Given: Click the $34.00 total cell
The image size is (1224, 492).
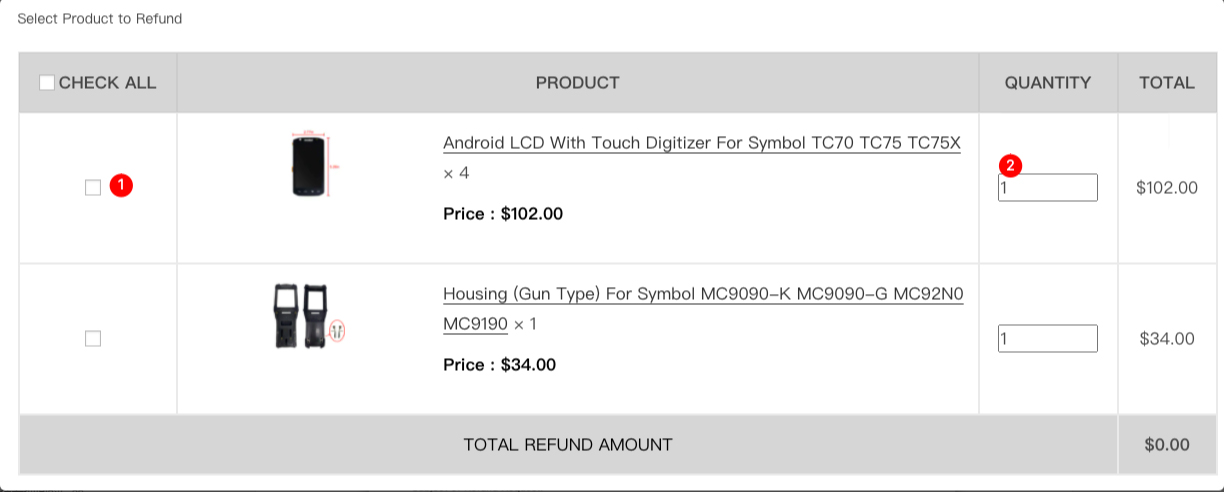Looking at the screenshot, I should click(x=1166, y=339).
